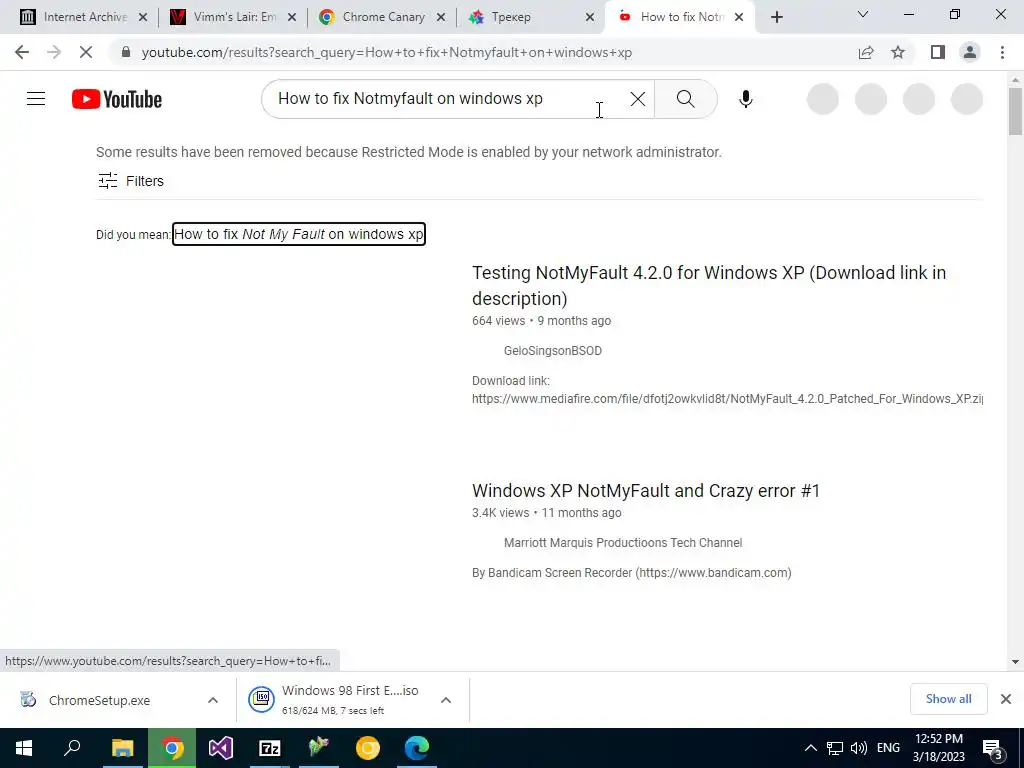Open the YouTube hamburger guide menu
This screenshot has width=1024, height=768.
pos(36,99)
